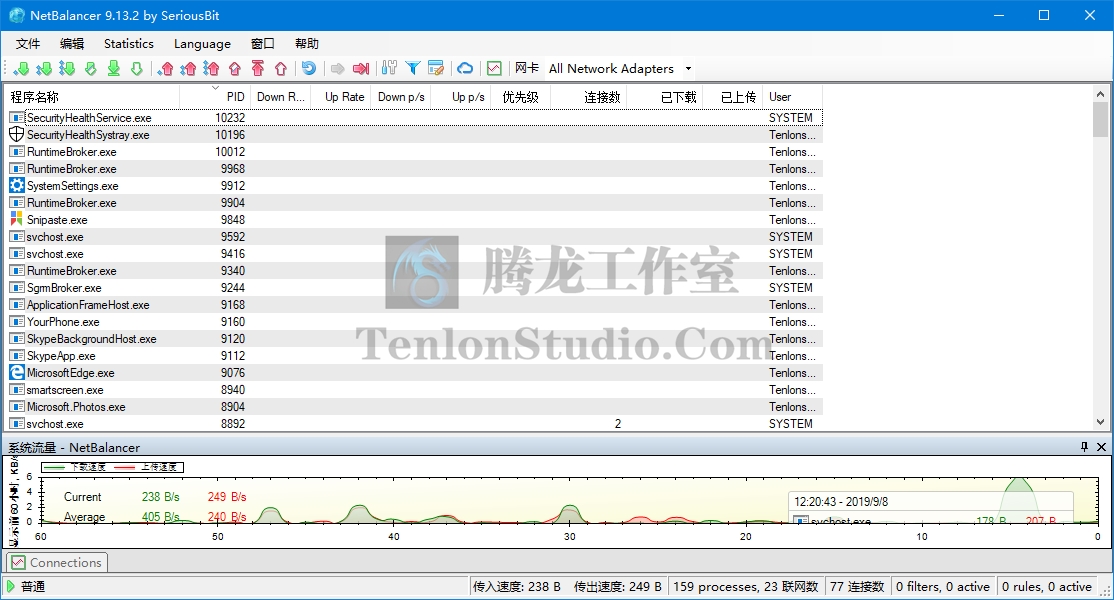Open settings via the wrench tools icon
The width and height of the screenshot is (1114, 600).
(x=389, y=68)
